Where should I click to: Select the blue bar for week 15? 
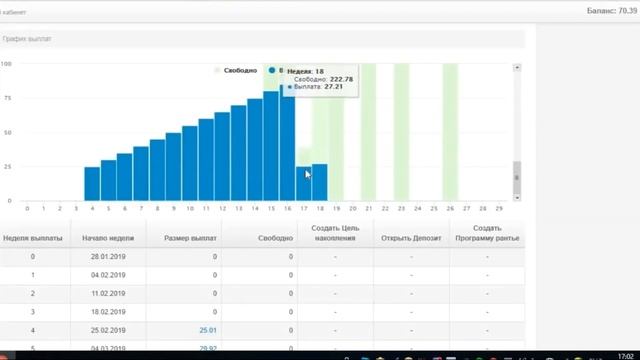[271, 146]
